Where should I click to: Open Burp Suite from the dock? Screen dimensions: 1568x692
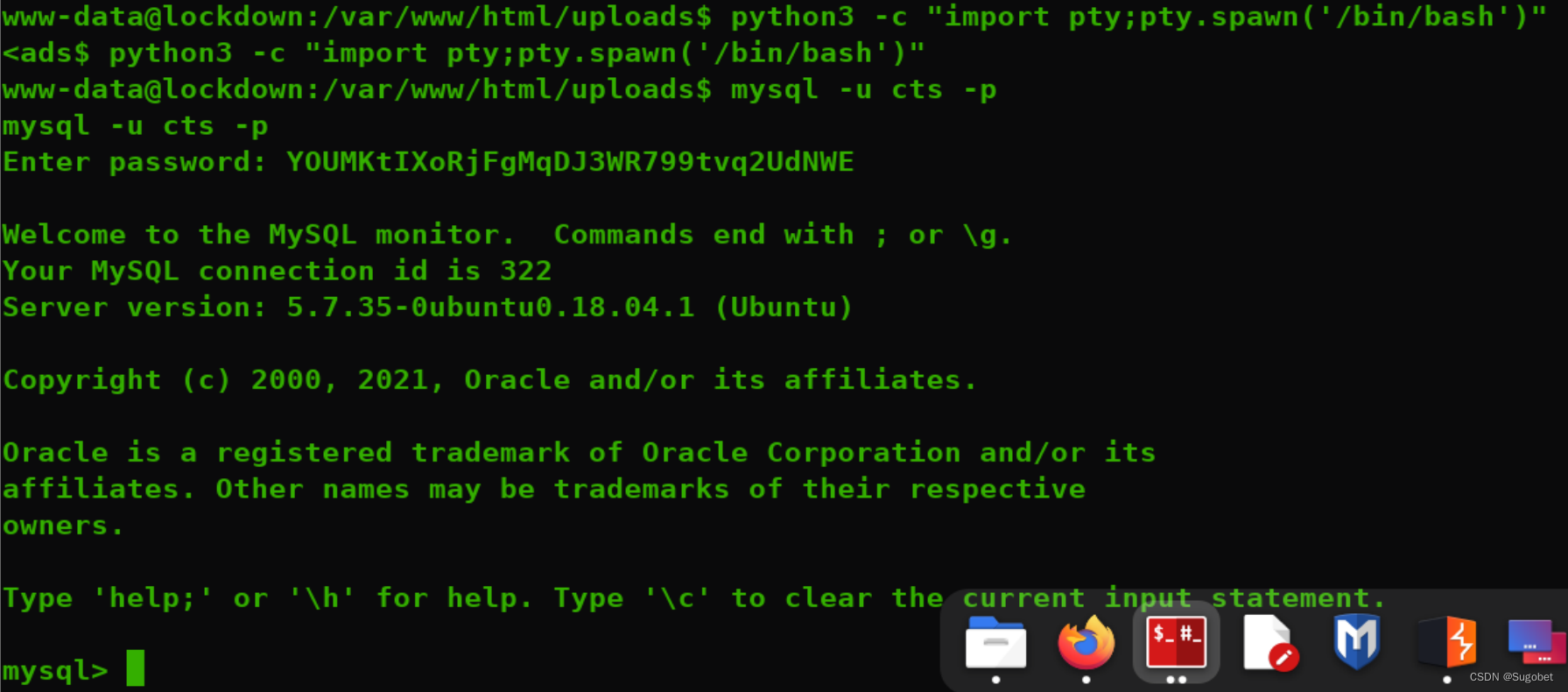[1446, 643]
